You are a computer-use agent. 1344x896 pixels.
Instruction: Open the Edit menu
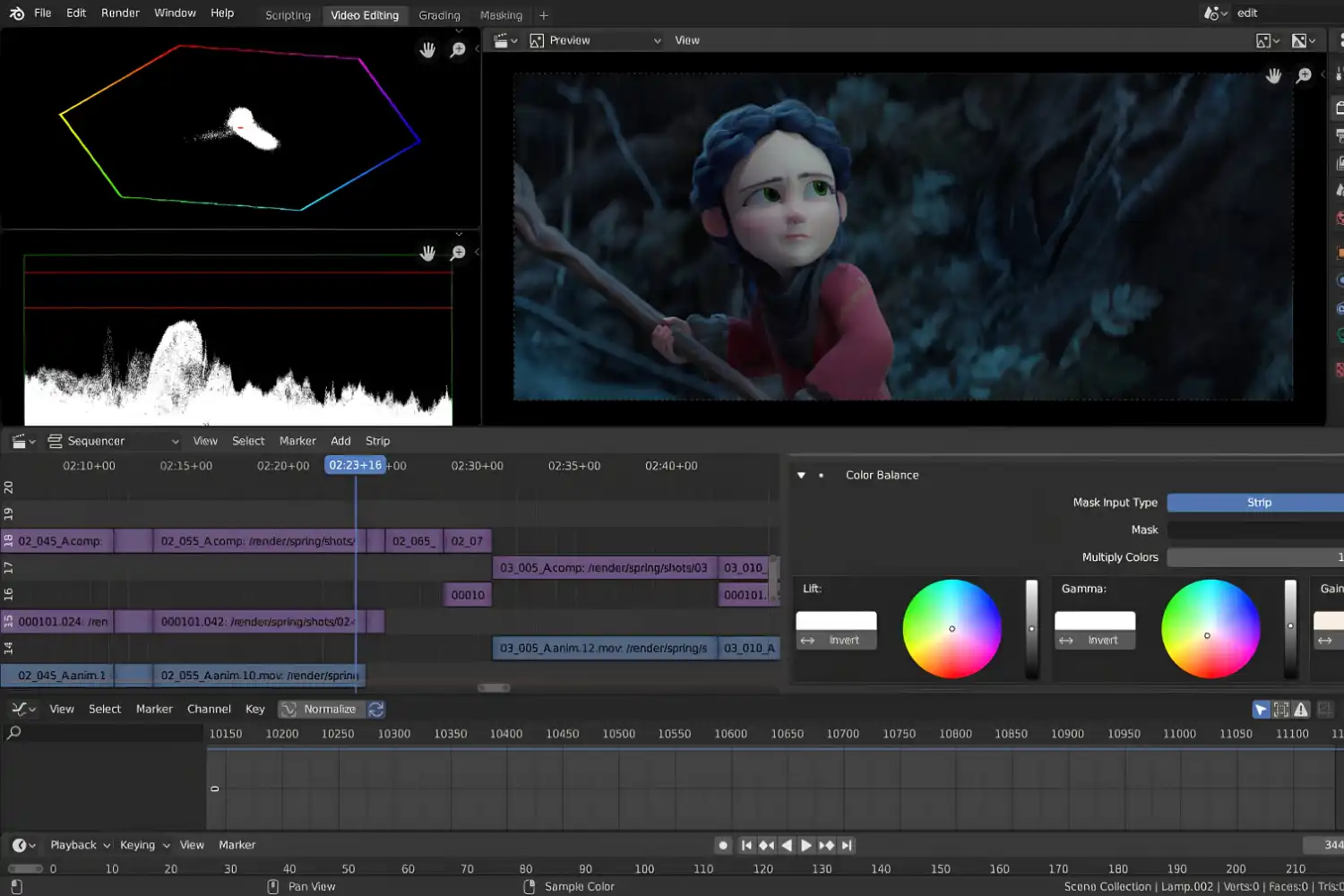(76, 13)
